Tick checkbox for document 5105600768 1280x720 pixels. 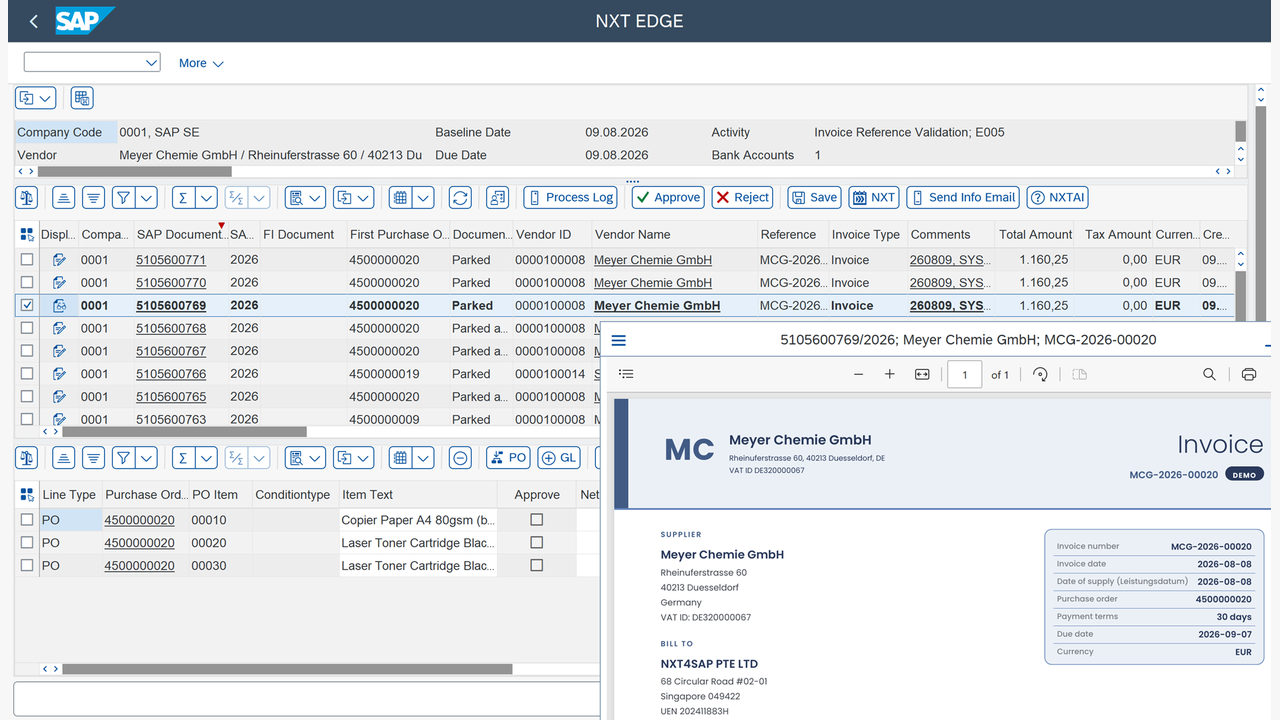[27, 328]
